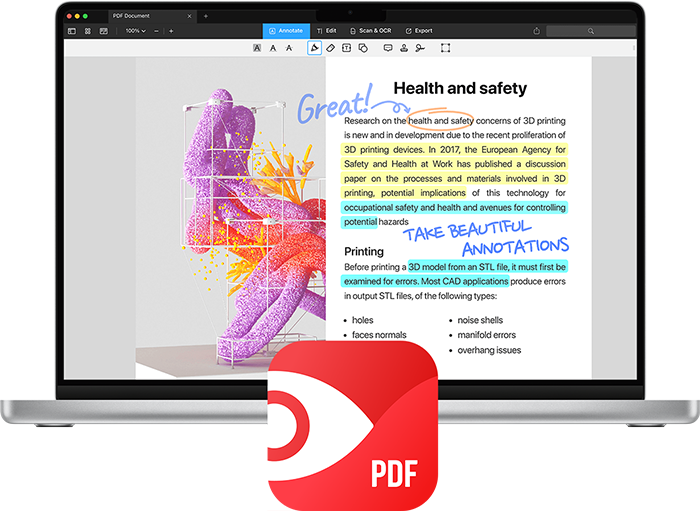Open the 100% zoom level dropdown
The height and width of the screenshot is (512, 700).
tap(135, 31)
